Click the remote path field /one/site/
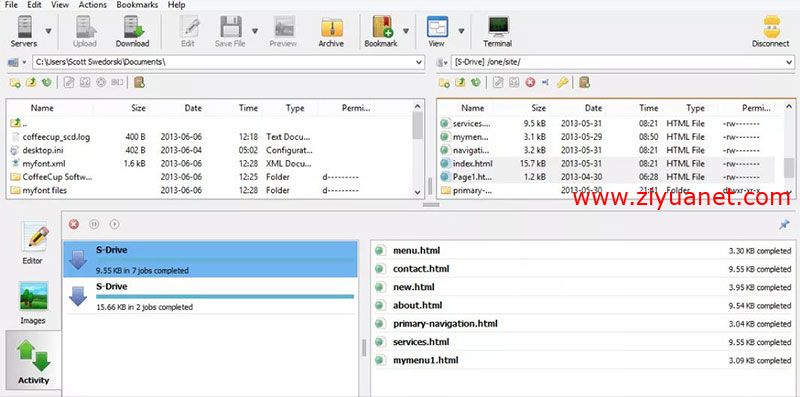Screen dimensions: 800x397 (x=622, y=62)
